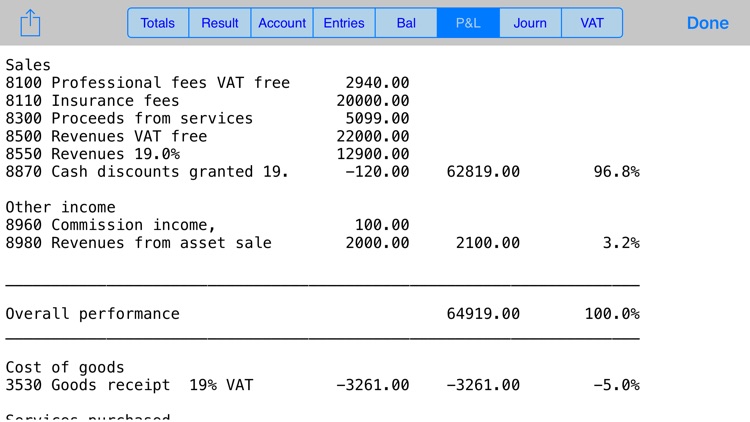This screenshot has height=422, width=750.
Task: Open the Bal tab
Action: pyautogui.click(x=406, y=22)
